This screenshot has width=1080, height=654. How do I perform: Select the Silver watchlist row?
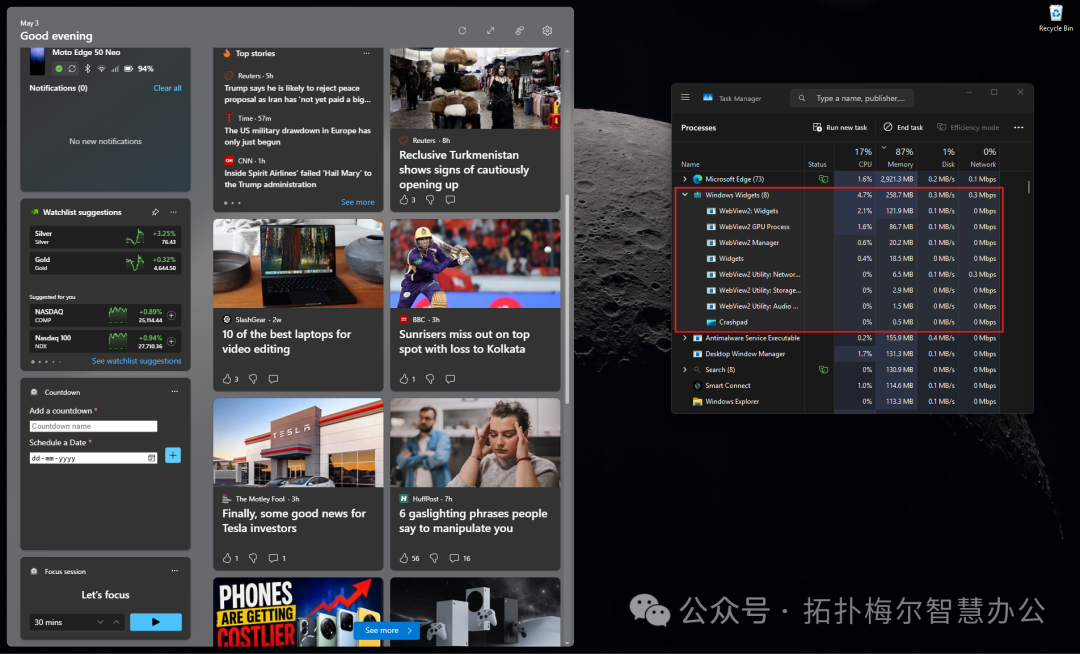click(x=105, y=238)
